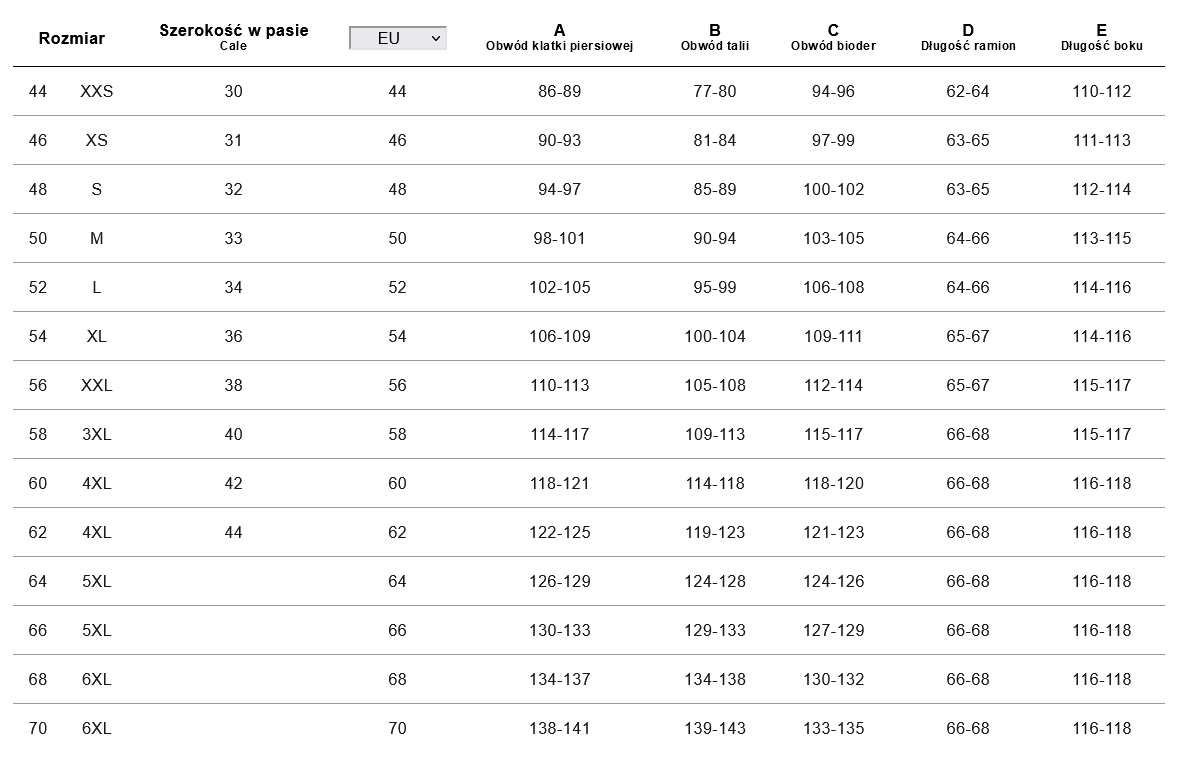The width and height of the screenshot is (1181, 758).
Task: Click waist value 95-99 in L row
Action: (714, 288)
